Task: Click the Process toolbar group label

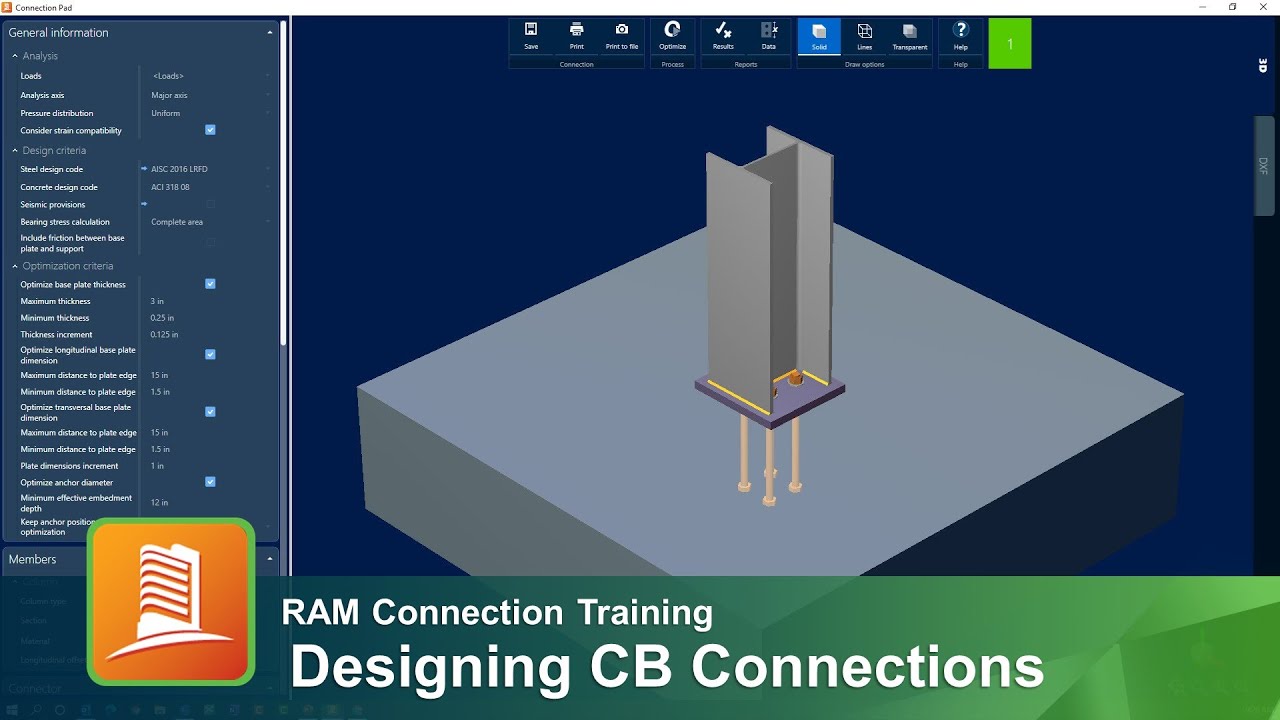Action: pyautogui.click(x=673, y=64)
